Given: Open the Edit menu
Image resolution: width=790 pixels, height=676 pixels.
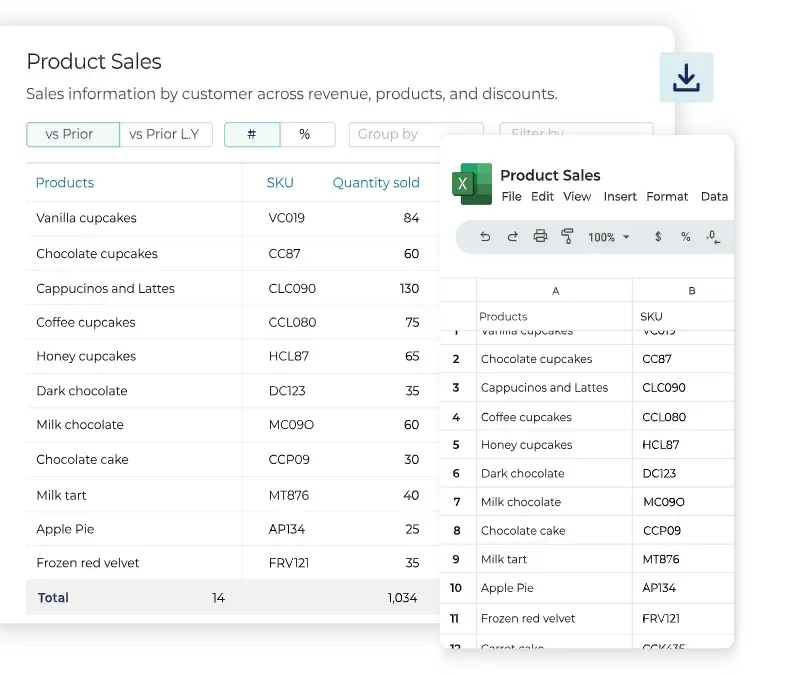Looking at the screenshot, I should click(542, 196).
